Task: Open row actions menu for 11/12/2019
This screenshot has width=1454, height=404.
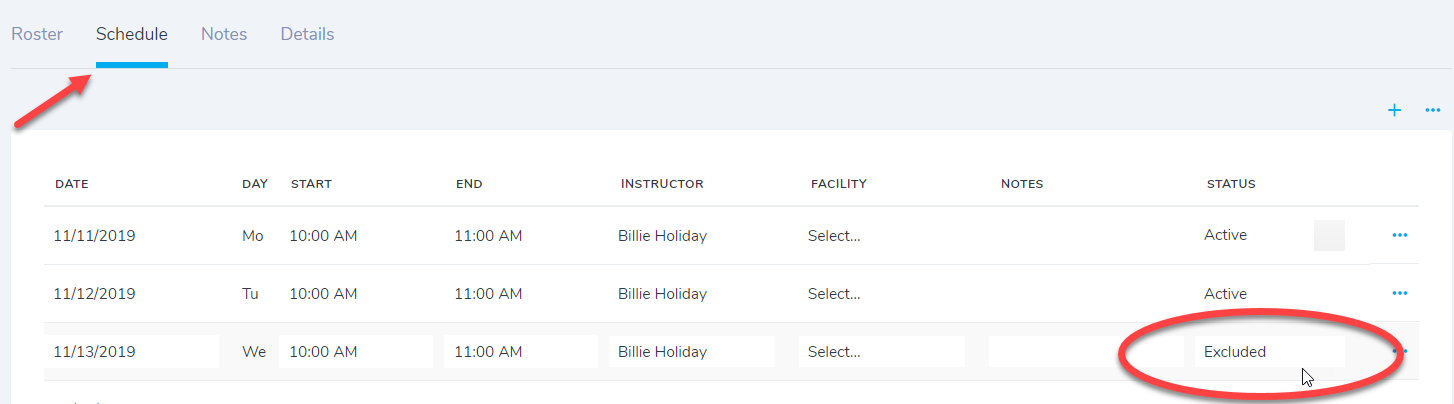Action: coord(1400,294)
